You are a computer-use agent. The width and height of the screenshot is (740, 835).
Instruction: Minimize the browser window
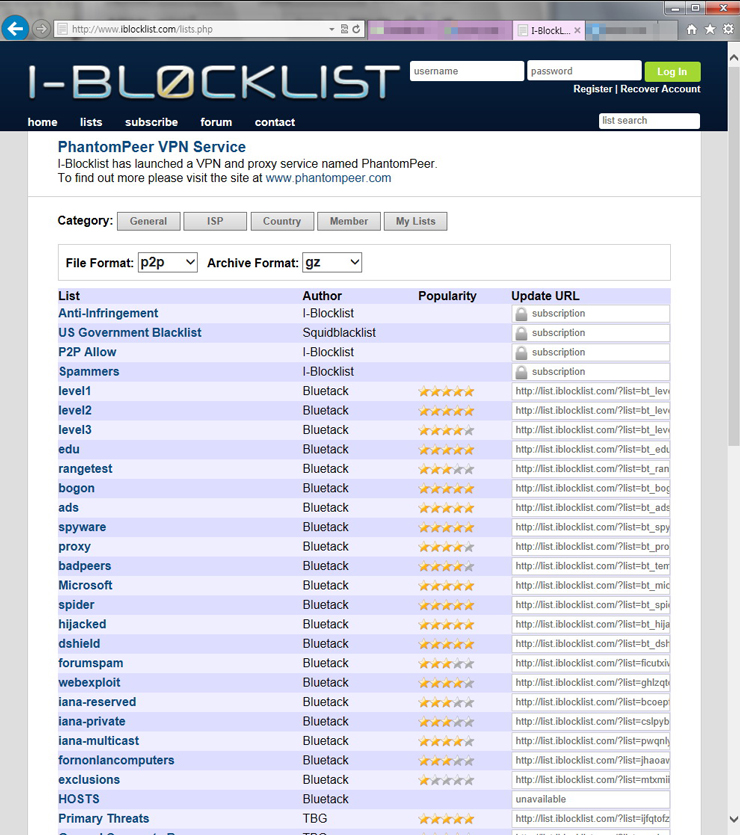[x=676, y=8]
